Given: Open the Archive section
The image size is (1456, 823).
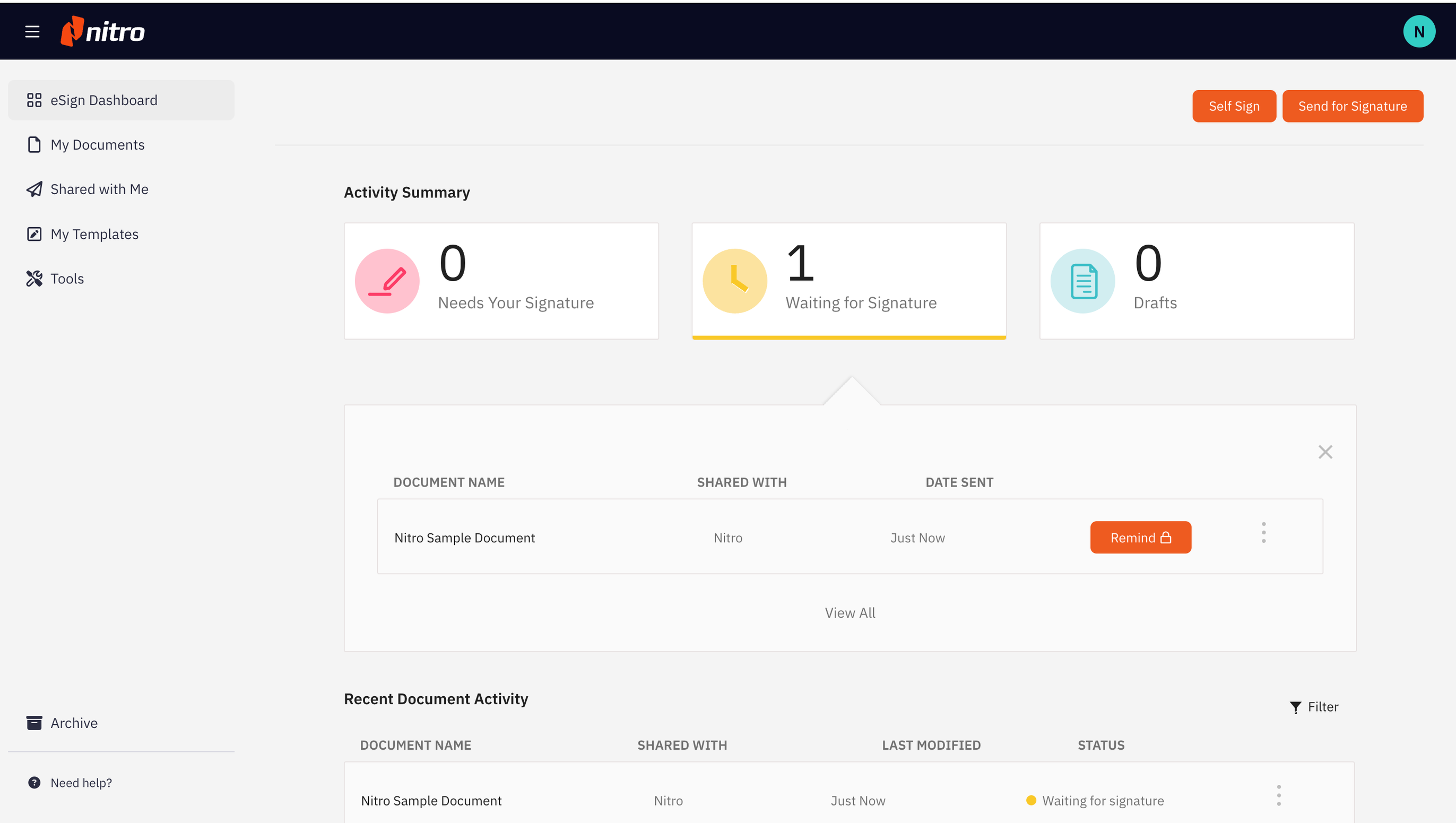Looking at the screenshot, I should pyautogui.click(x=73, y=722).
